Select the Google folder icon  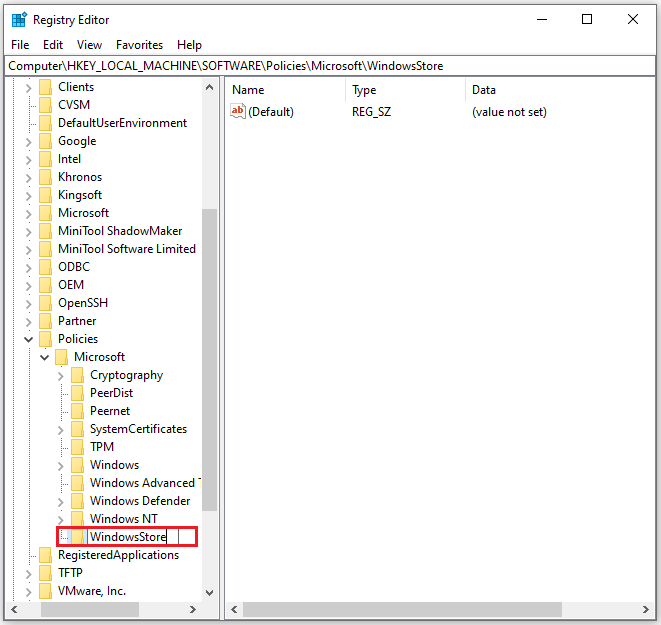pyautogui.click(x=45, y=141)
